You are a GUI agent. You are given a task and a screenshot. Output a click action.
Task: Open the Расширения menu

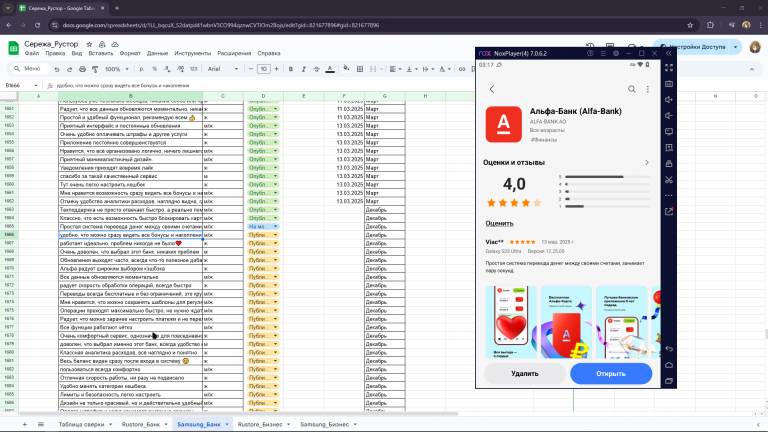click(234, 53)
